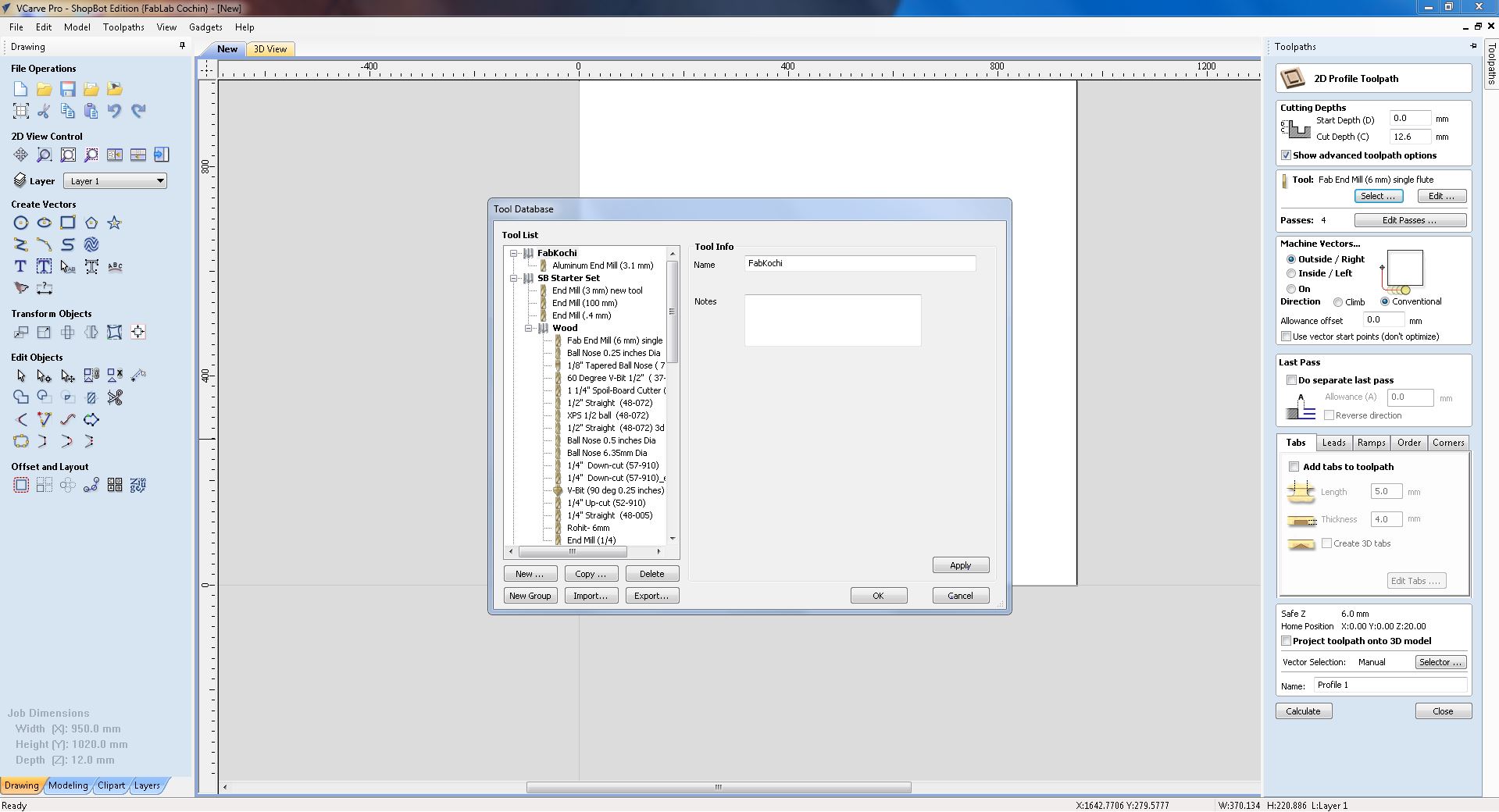Click the Redo arrow icon

tap(138, 111)
